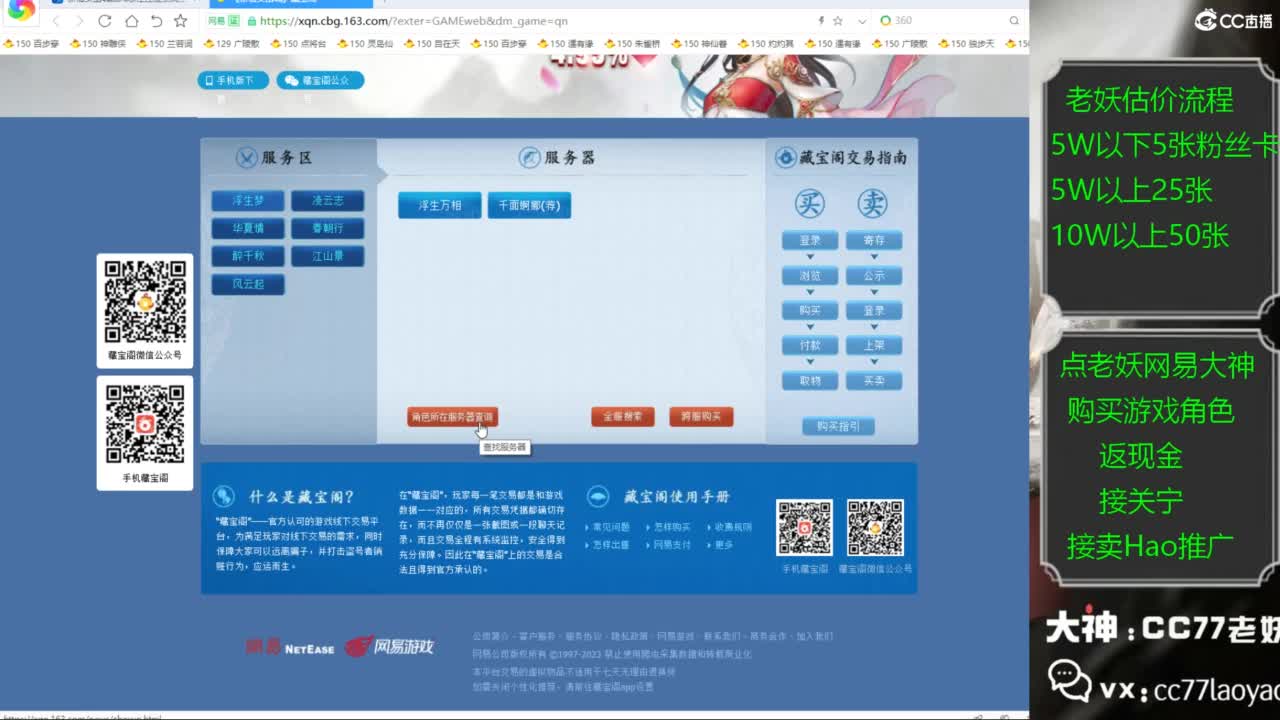The width and height of the screenshot is (1280, 720).
Task: Click the 网易游戏 logo in the footer
Action: click(x=390, y=646)
